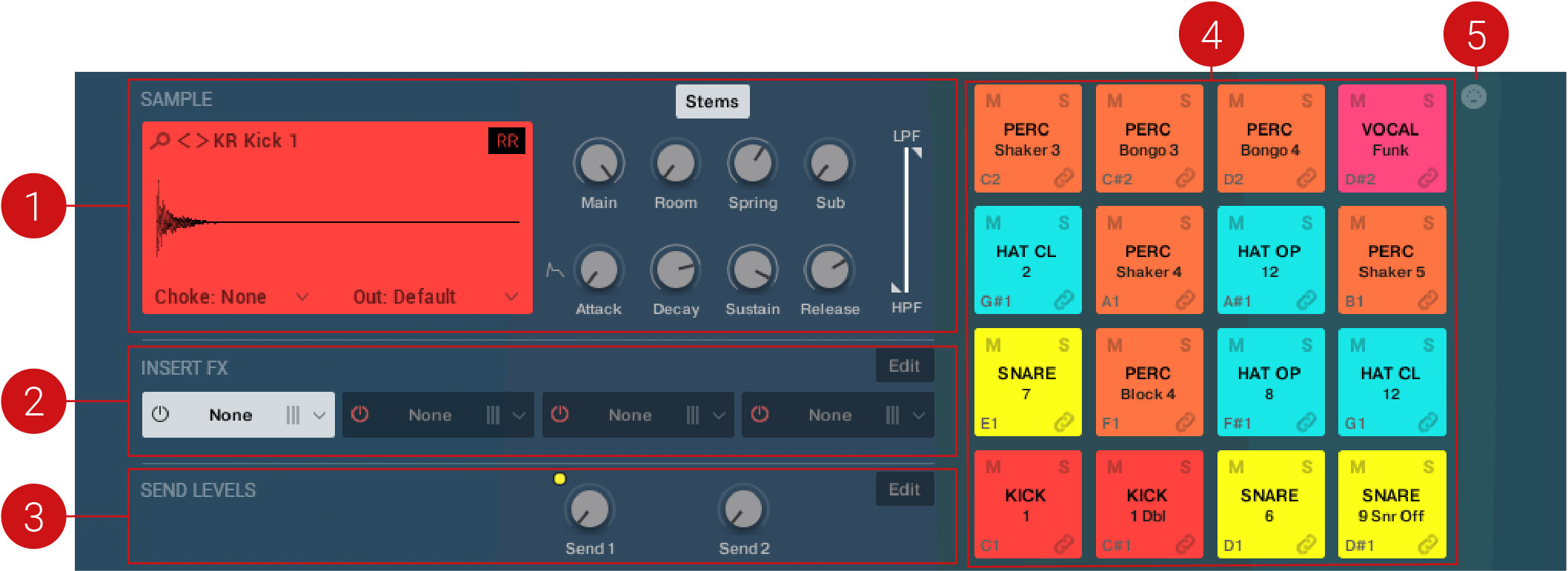Click the link icon on VOCAL Funk pad
Screen dimensions: 1568x571
tap(1427, 178)
